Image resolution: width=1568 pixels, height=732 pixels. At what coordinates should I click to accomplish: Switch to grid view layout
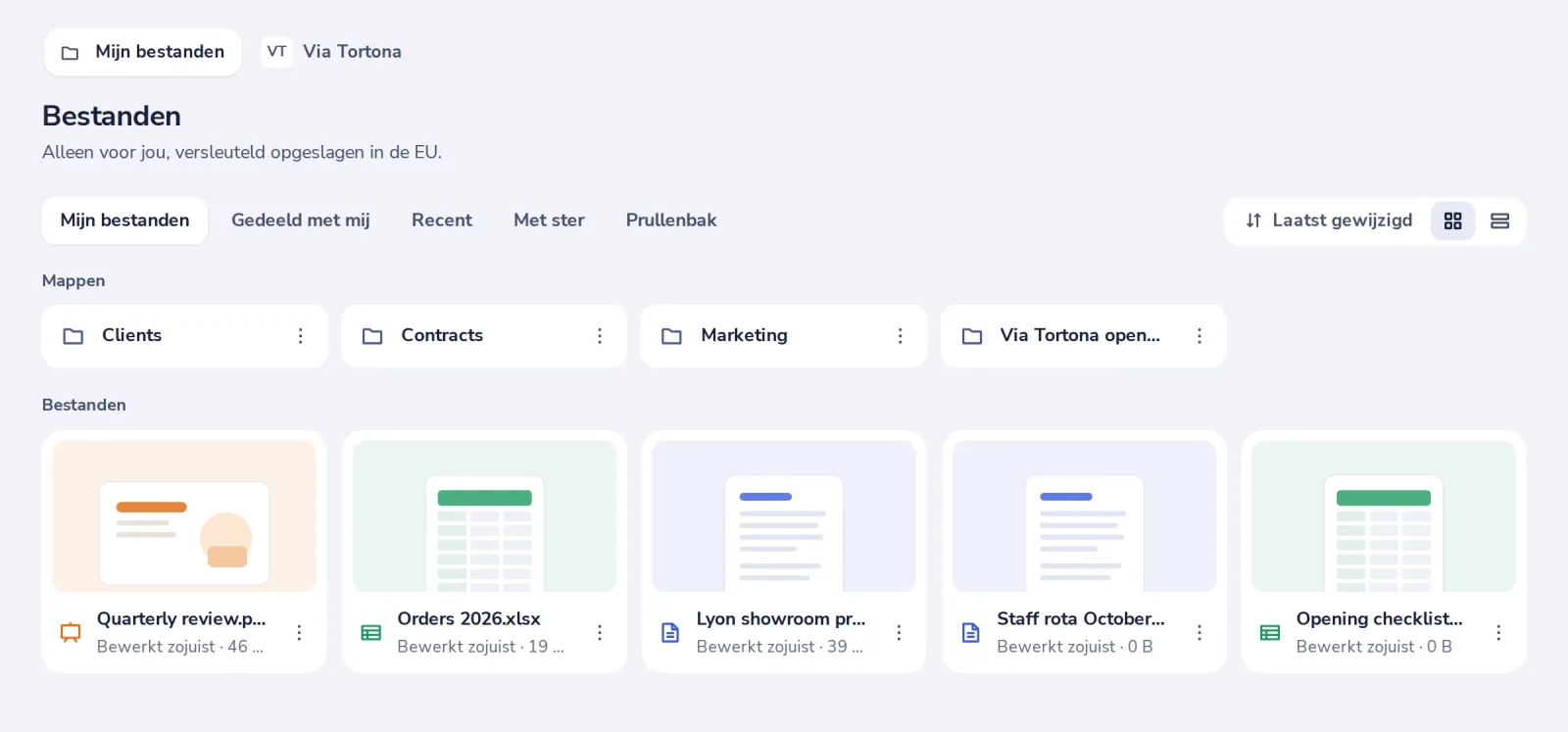click(x=1452, y=220)
